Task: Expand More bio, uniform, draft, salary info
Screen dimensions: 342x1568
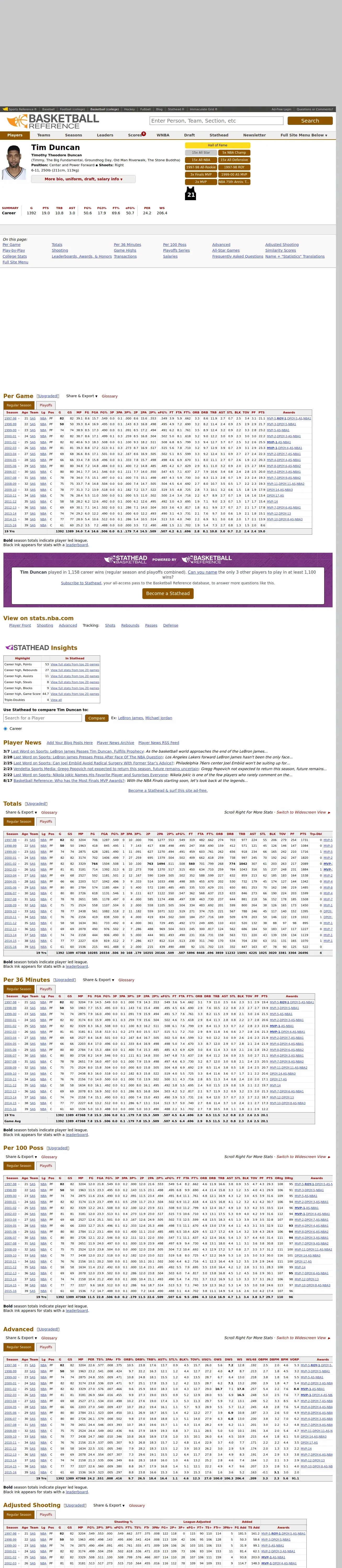Action: (x=83, y=179)
